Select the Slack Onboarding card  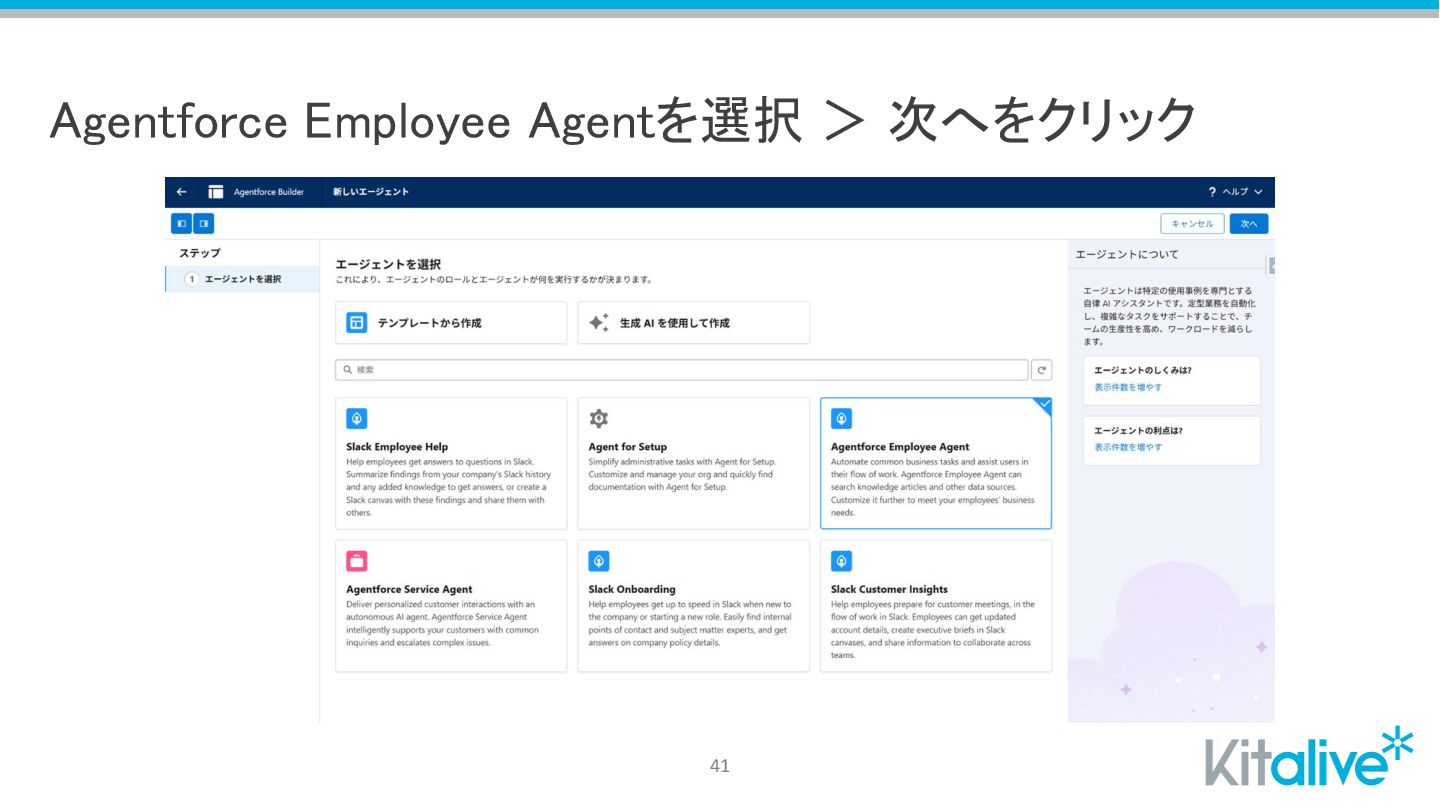[x=693, y=606]
